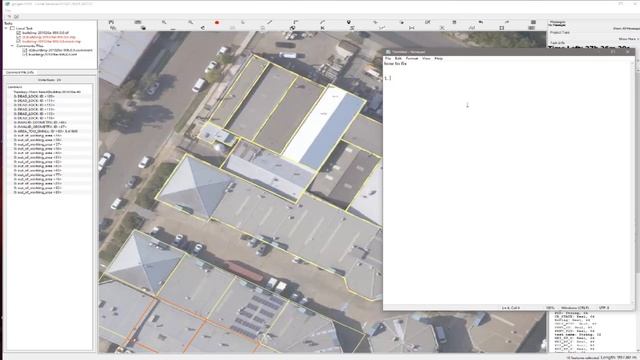Open the Format menu in Notepad
The height and width of the screenshot is (360, 640).
click(412, 58)
